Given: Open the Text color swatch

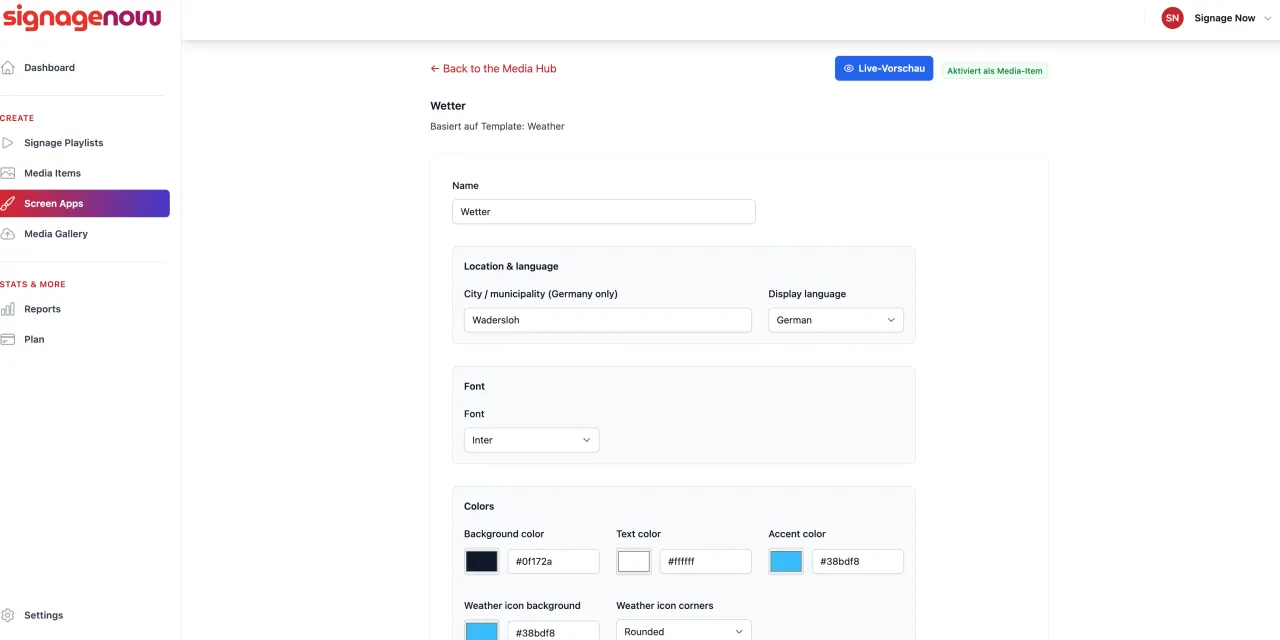Looking at the screenshot, I should 633,562.
